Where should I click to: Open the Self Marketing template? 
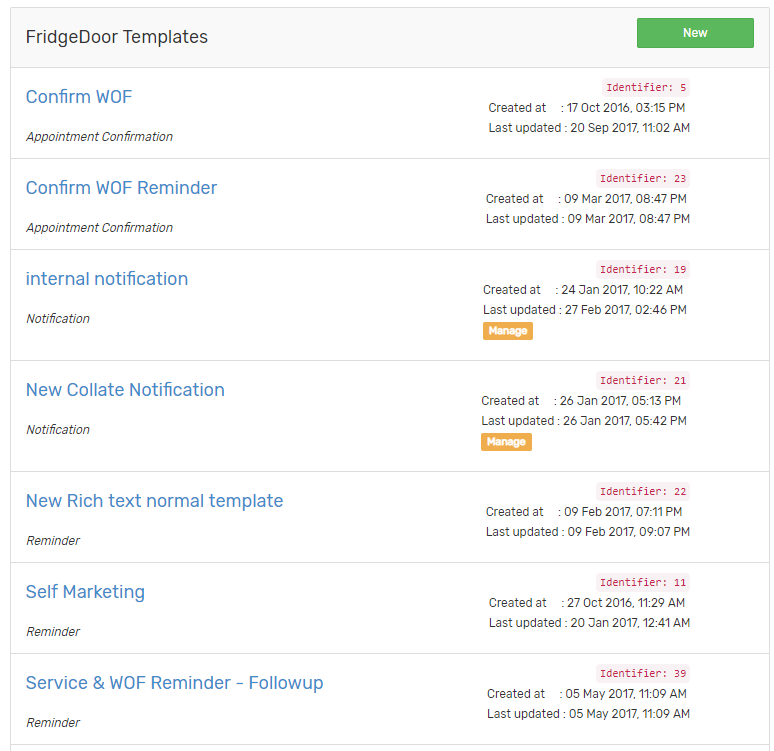85,592
